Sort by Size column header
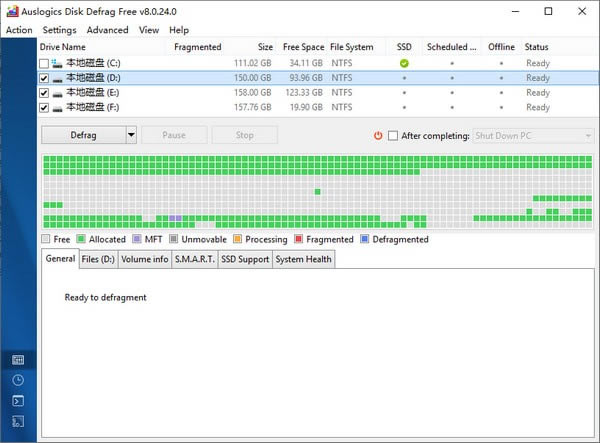This screenshot has width=600, height=443. pos(266,47)
